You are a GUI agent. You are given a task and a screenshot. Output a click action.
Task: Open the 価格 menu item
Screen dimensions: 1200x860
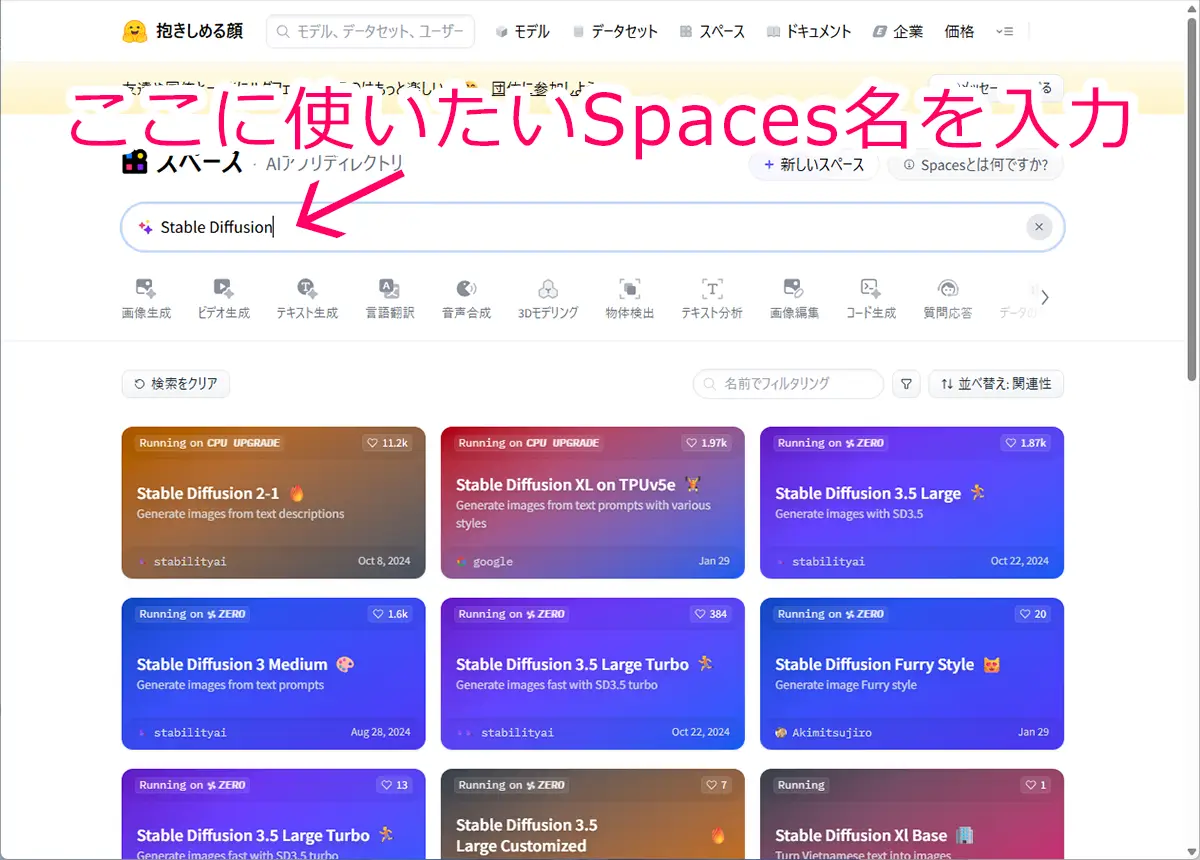(959, 32)
